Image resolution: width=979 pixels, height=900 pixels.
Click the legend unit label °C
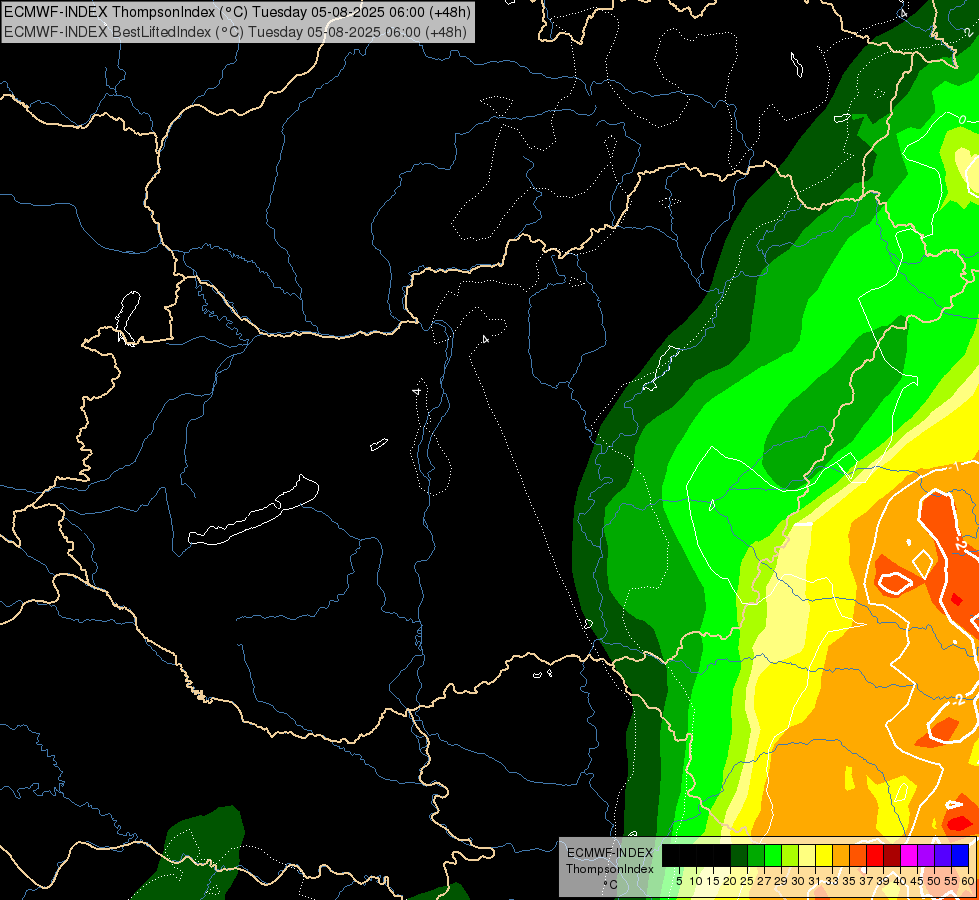pos(610,885)
